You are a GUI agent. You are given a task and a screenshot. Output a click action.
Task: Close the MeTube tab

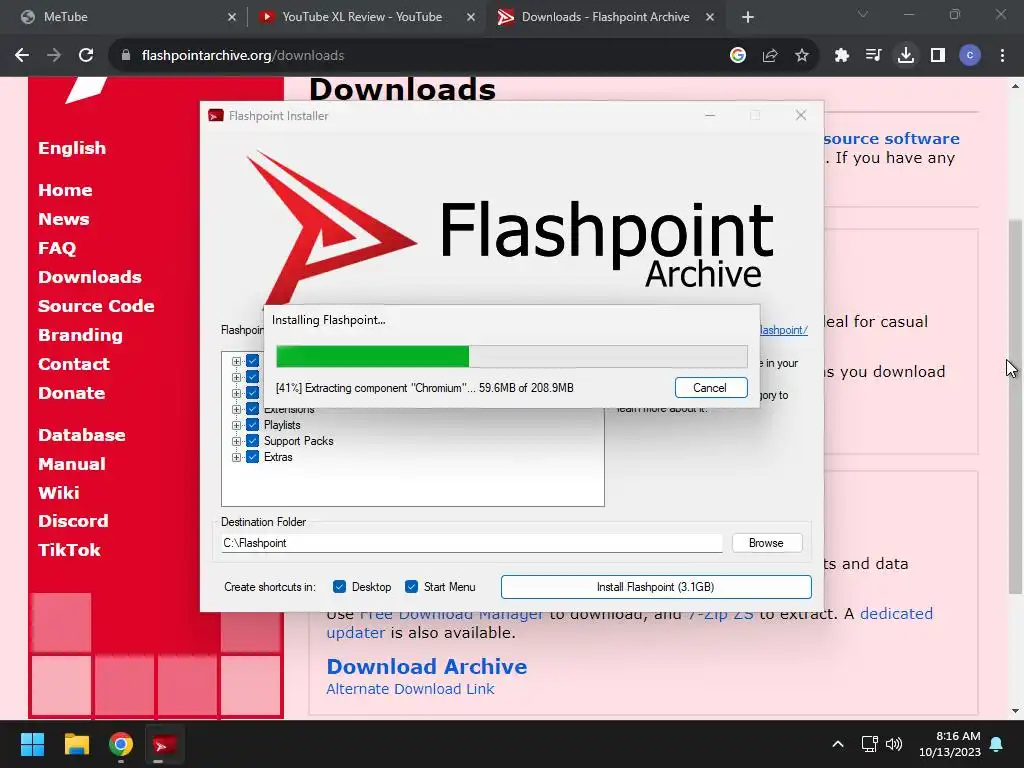click(x=232, y=17)
